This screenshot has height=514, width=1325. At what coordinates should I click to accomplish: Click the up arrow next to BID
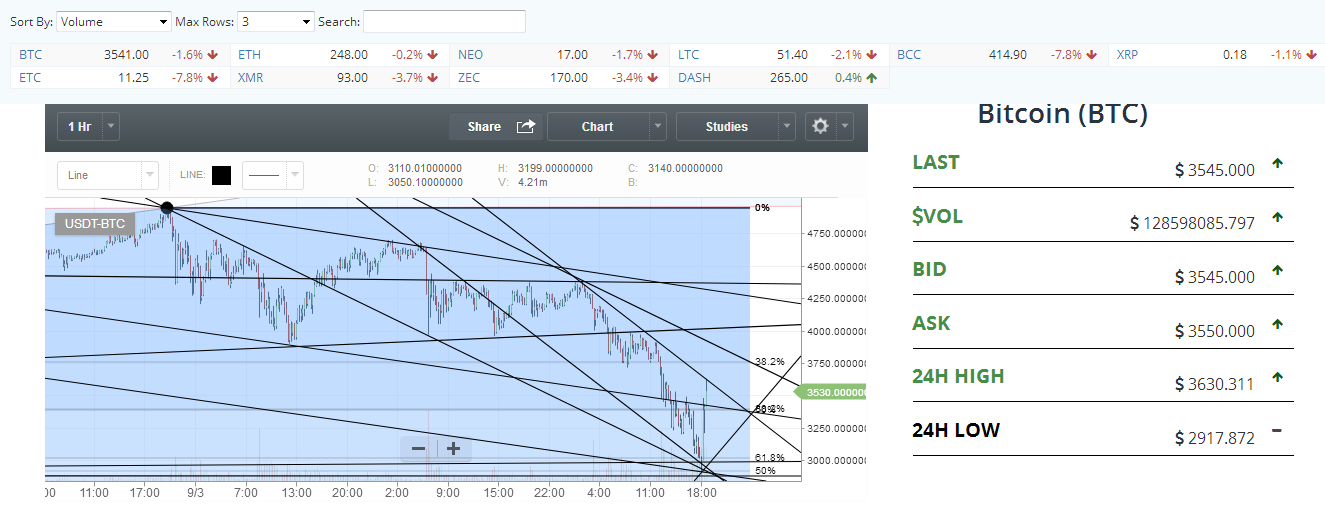(x=1277, y=270)
